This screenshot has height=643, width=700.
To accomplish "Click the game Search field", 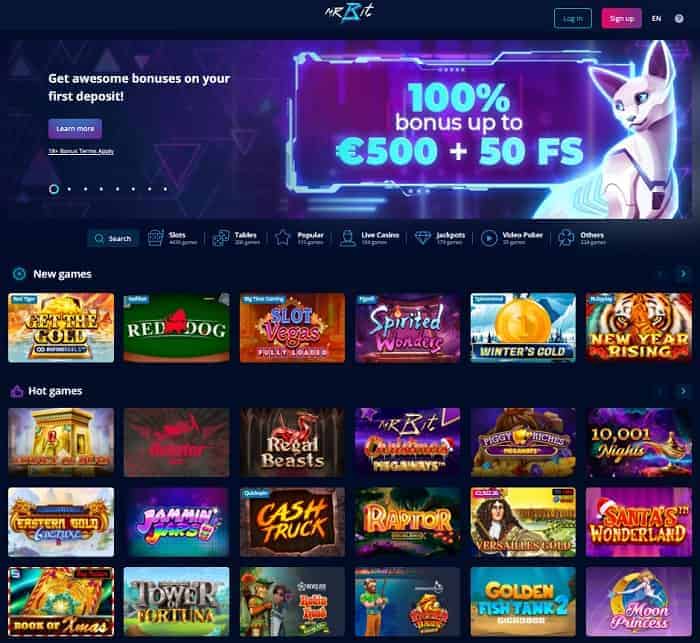I will tap(113, 238).
